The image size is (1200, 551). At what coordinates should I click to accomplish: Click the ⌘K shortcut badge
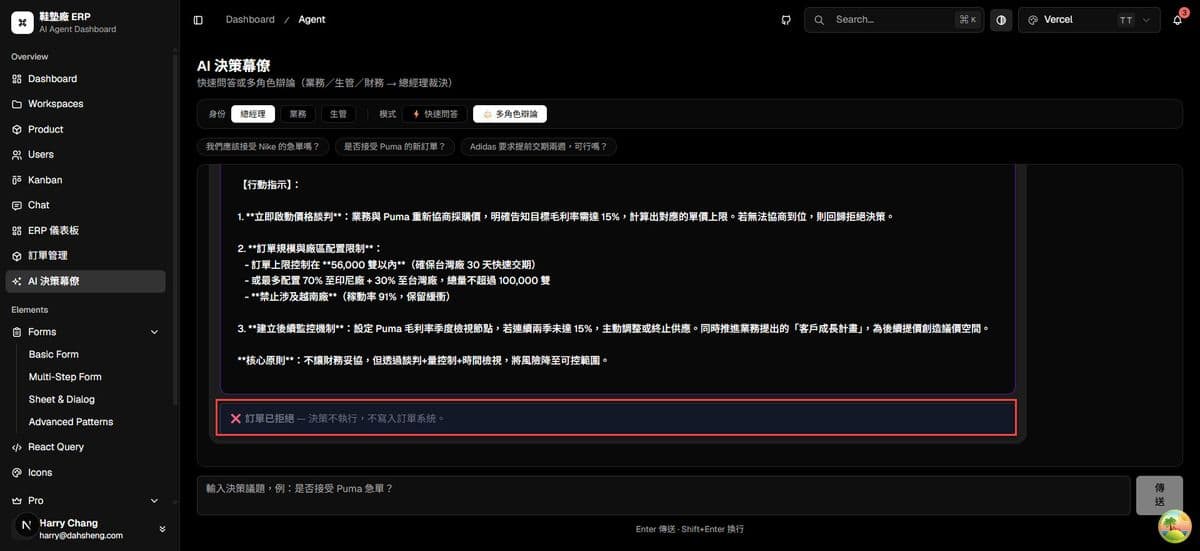click(x=966, y=20)
